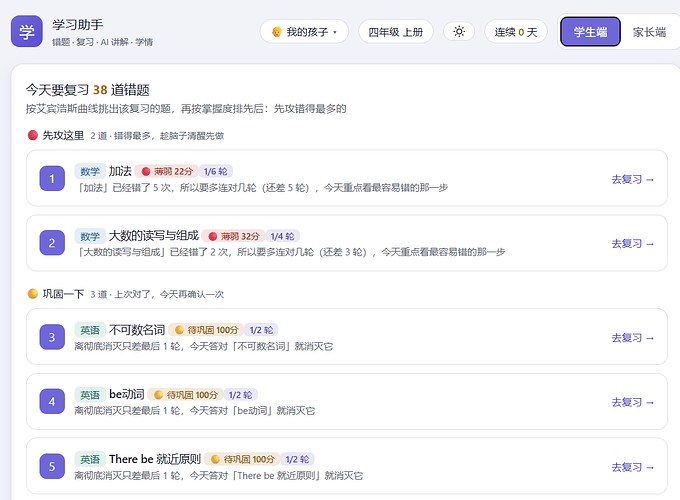Click 待巩固 100分 badge on There be card

(242, 459)
